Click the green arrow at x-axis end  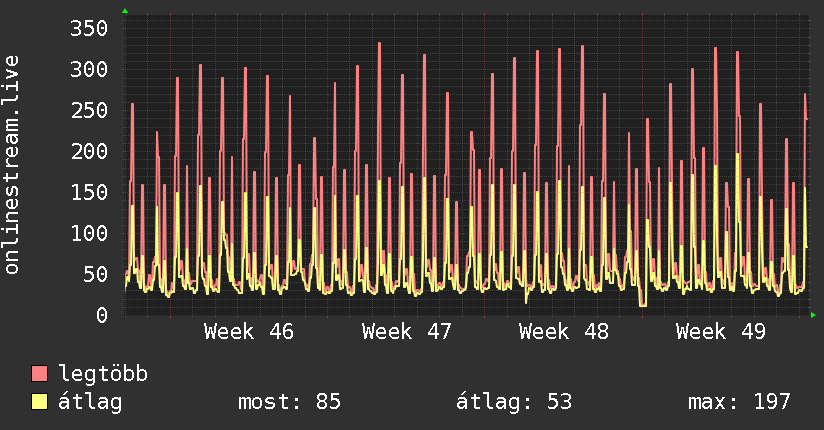(x=813, y=315)
